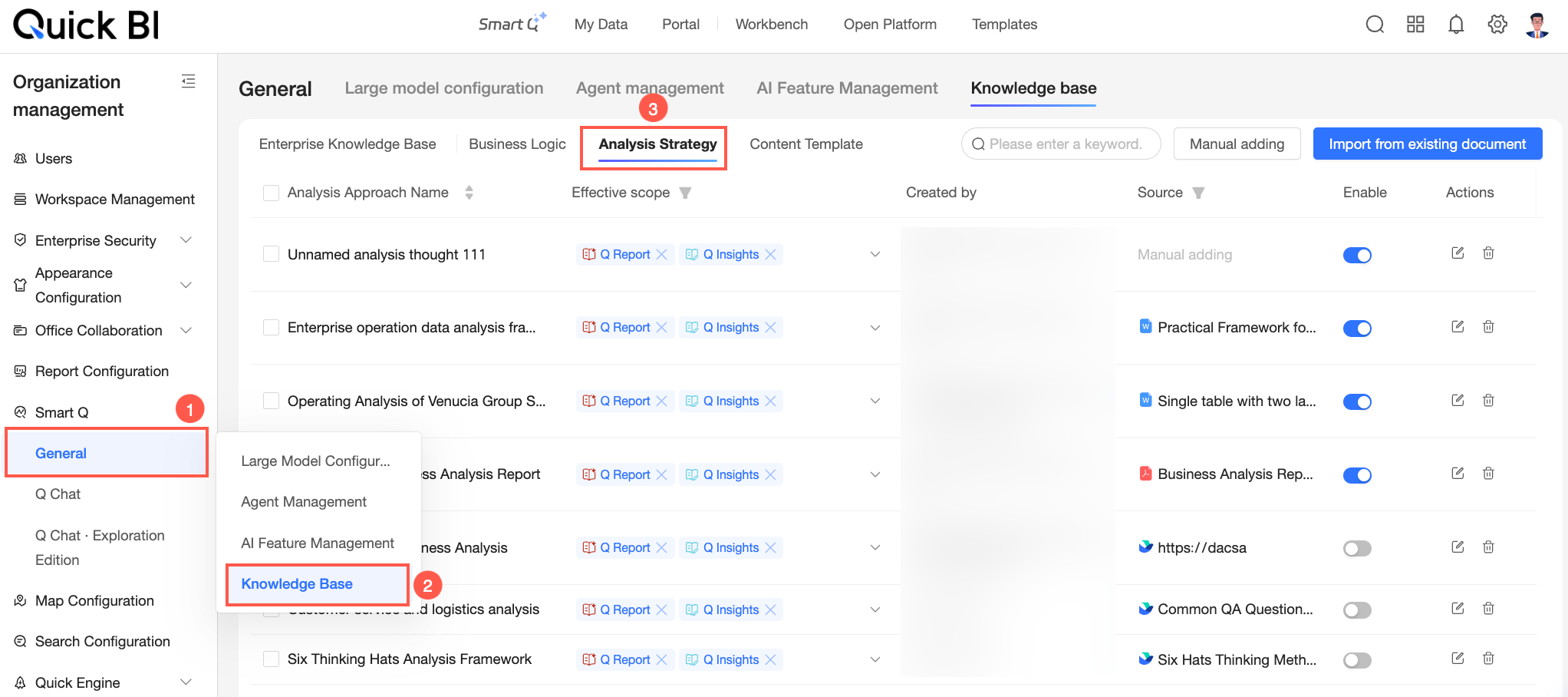The height and width of the screenshot is (697, 1568).
Task: Click Import from existing document
Action: click(1428, 144)
